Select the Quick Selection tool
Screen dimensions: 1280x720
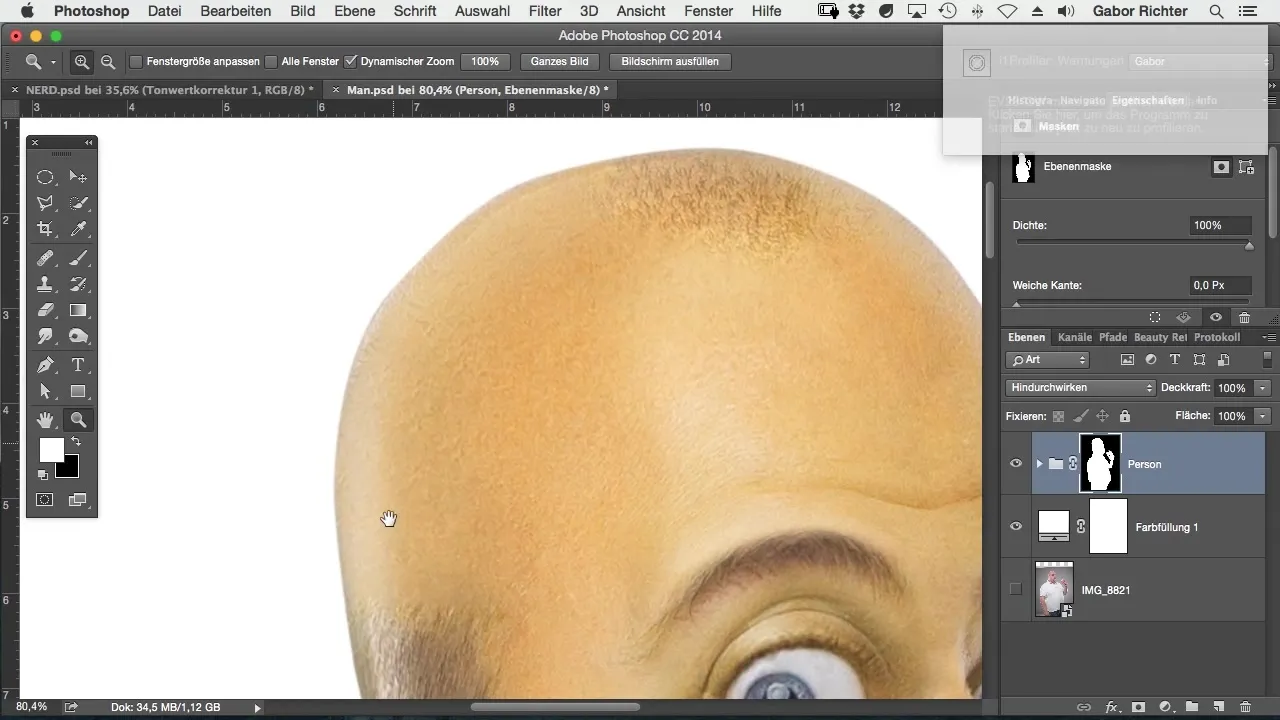coord(78,203)
